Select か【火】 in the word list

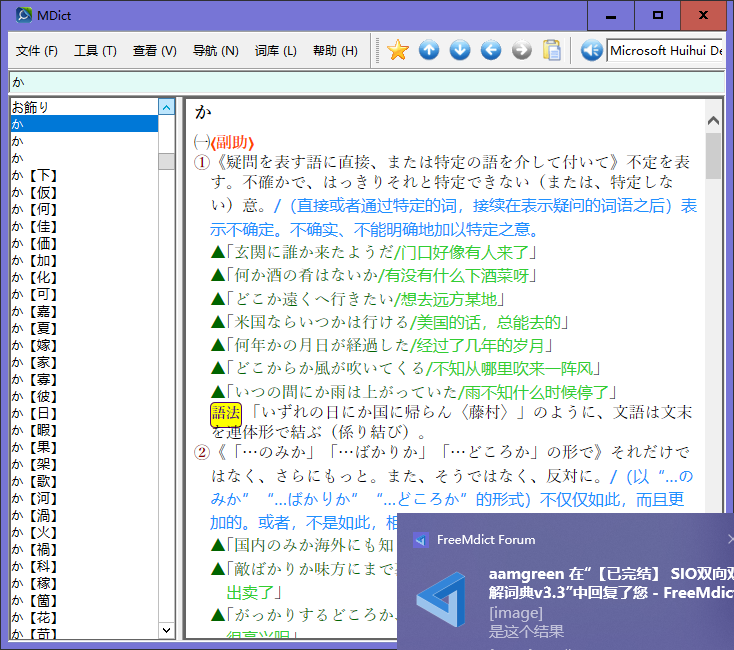coord(84,533)
